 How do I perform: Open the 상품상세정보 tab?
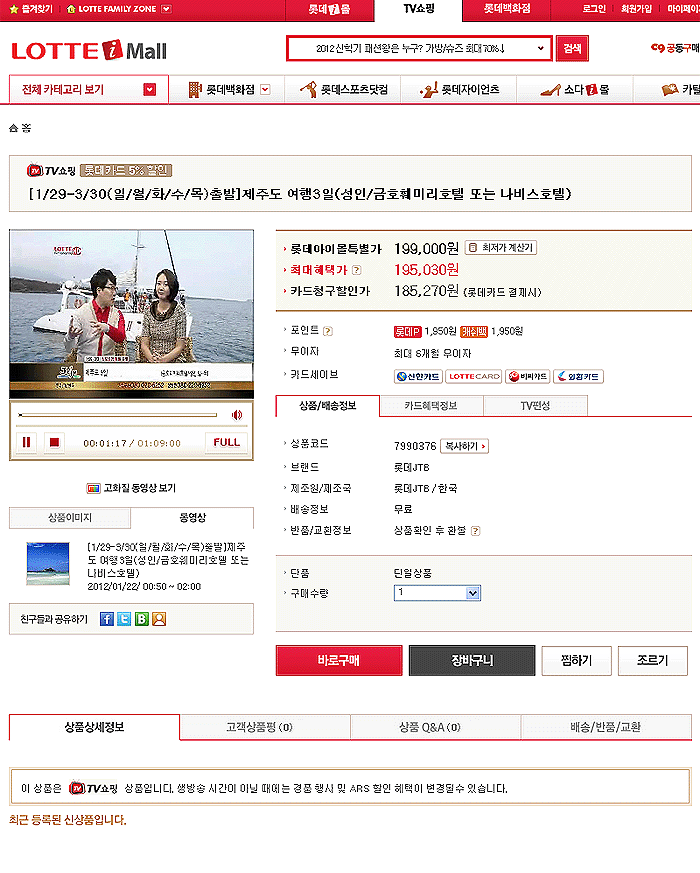point(94,727)
